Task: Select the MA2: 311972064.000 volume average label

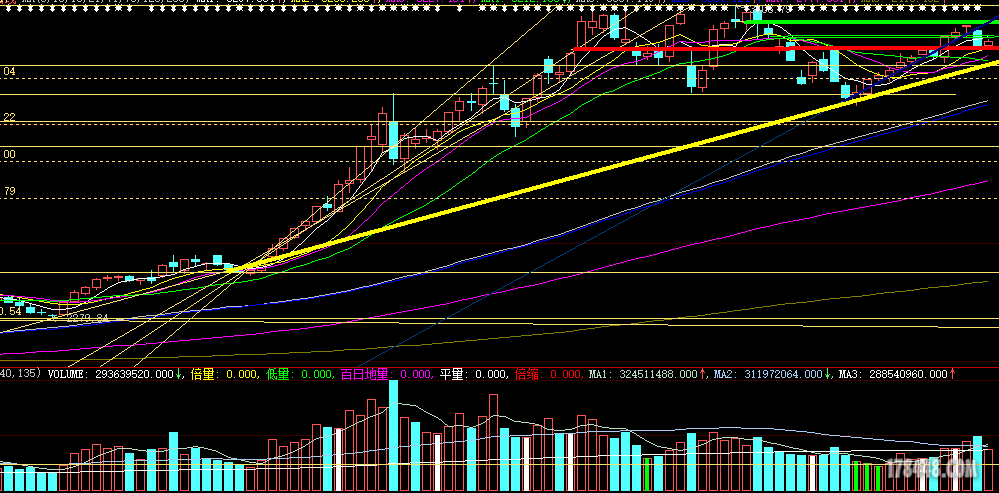Action: pos(768,374)
